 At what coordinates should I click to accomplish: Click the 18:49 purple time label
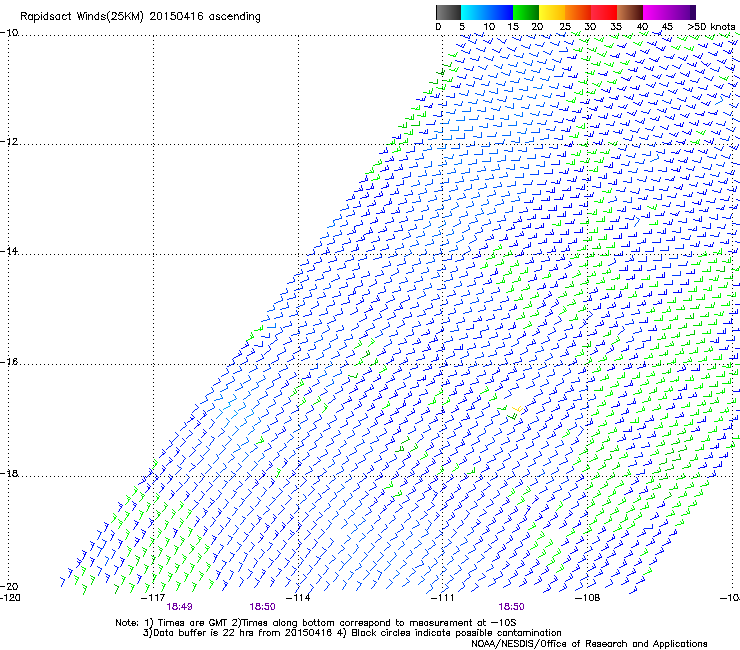click(180, 607)
